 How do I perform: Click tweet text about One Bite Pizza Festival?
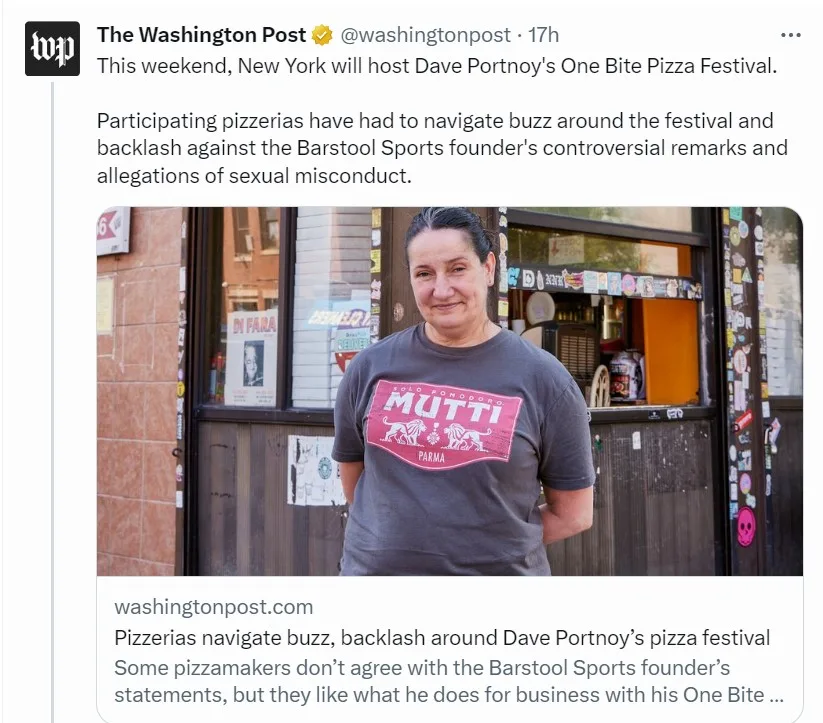(437, 66)
